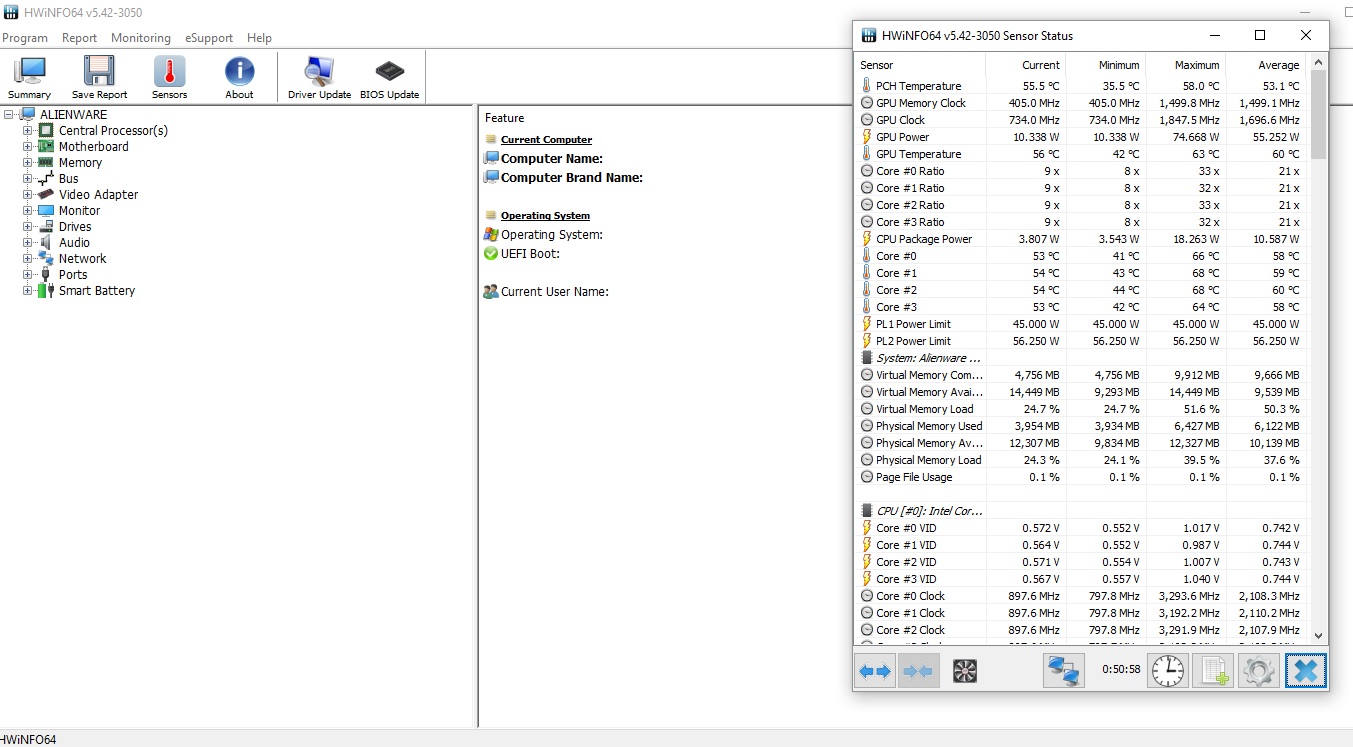Open the Sensors thermometer icon
The image size is (1353, 747).
pos(169,77)
